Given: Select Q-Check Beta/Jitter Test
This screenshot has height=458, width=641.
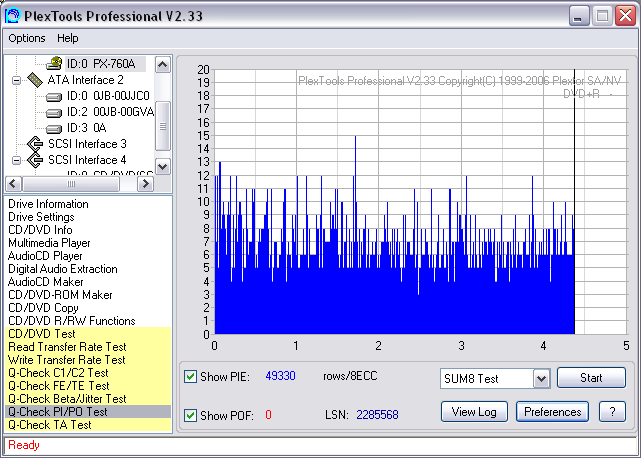Looking at the screenshot, I should pos(88,399).
